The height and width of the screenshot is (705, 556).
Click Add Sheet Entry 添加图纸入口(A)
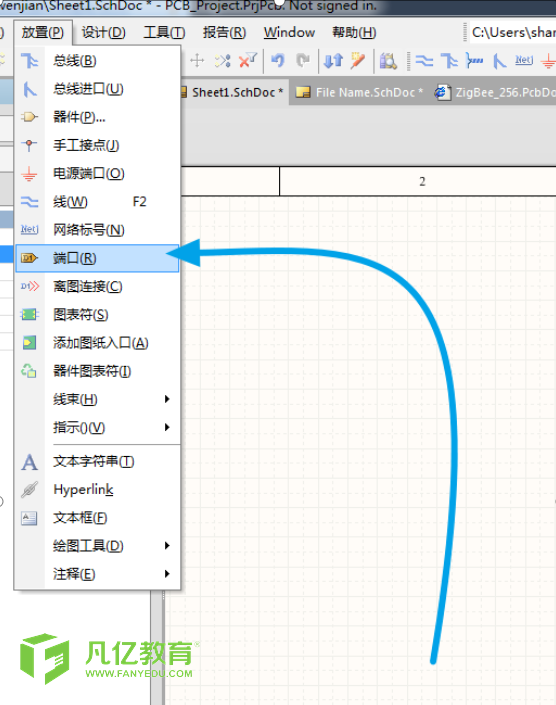(x=97, y=343)
